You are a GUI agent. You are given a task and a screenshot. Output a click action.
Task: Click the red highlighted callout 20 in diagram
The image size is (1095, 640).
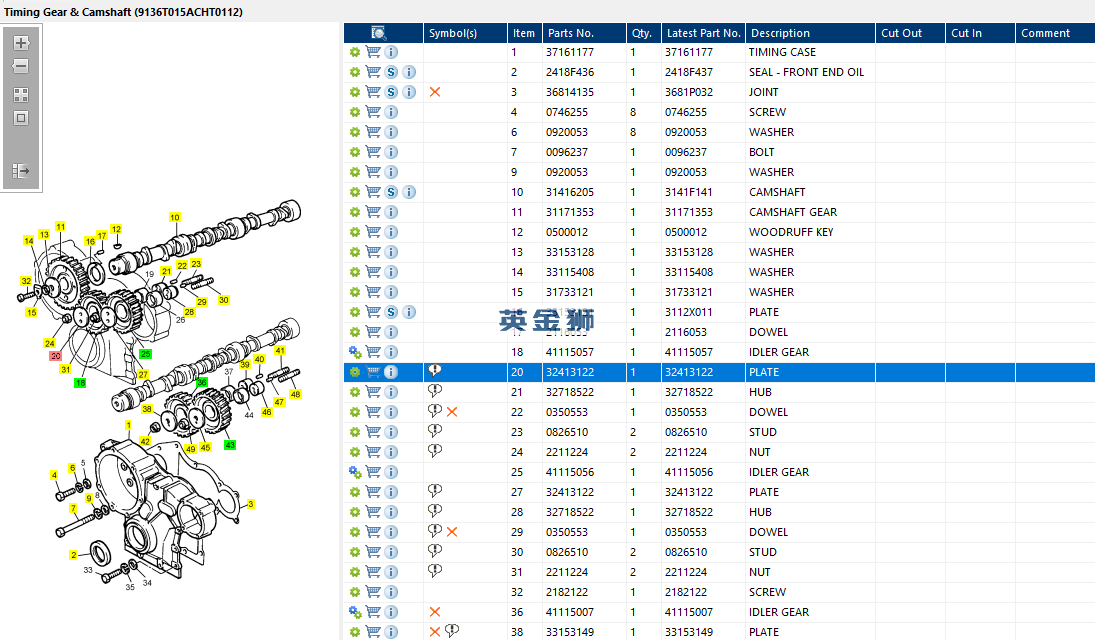[x=55, y=356]
